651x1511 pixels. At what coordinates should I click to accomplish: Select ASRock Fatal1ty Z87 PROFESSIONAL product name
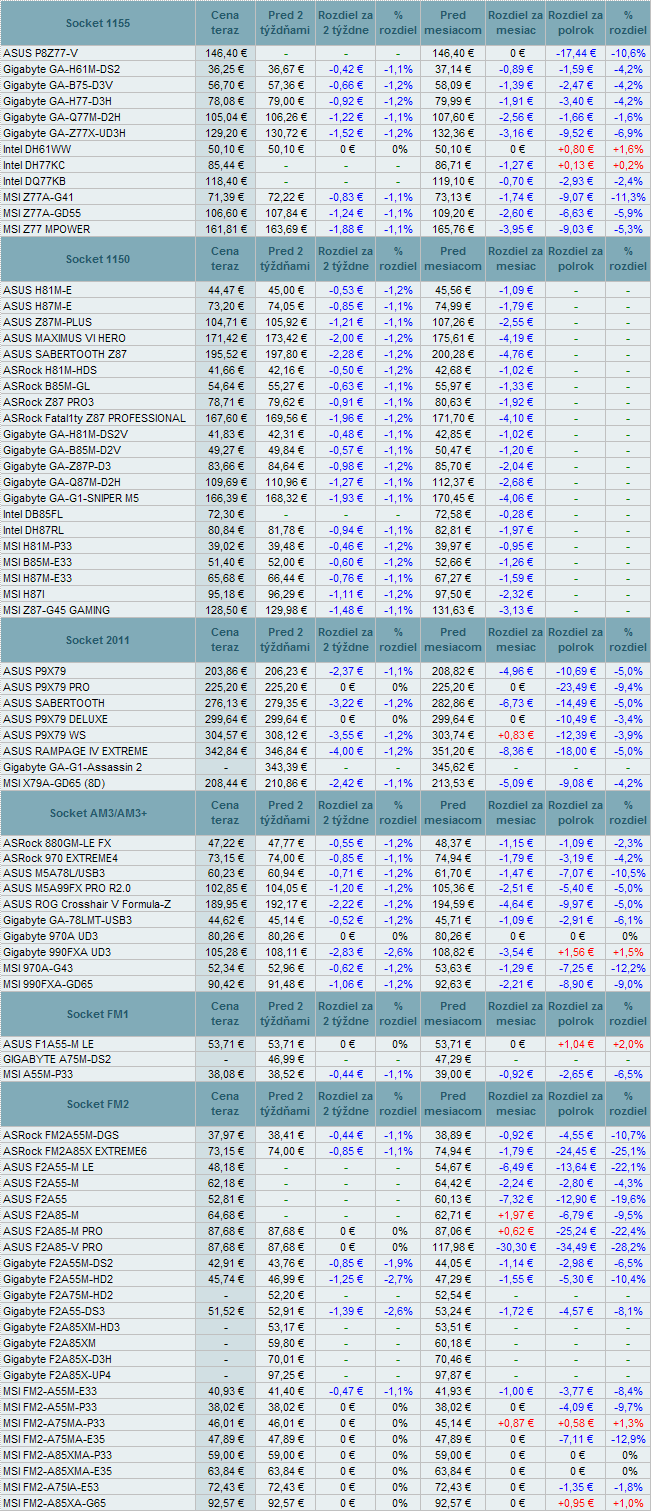[94, 418]
